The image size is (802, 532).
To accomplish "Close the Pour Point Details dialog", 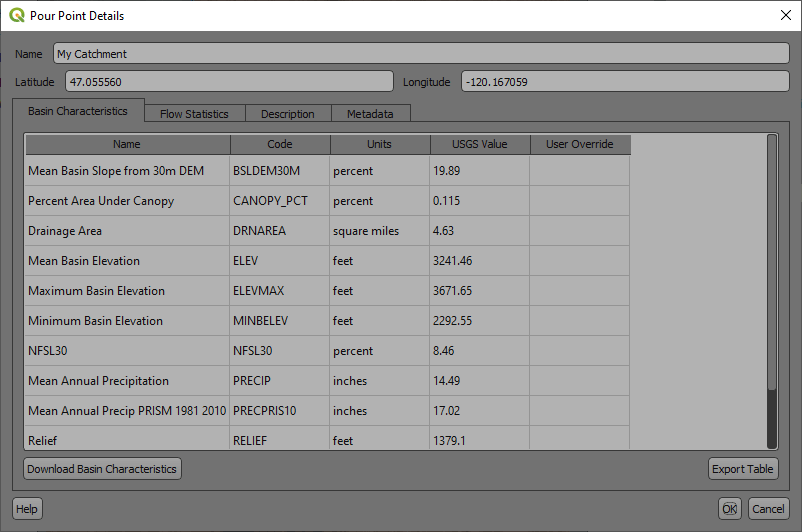I will point(786,15).
